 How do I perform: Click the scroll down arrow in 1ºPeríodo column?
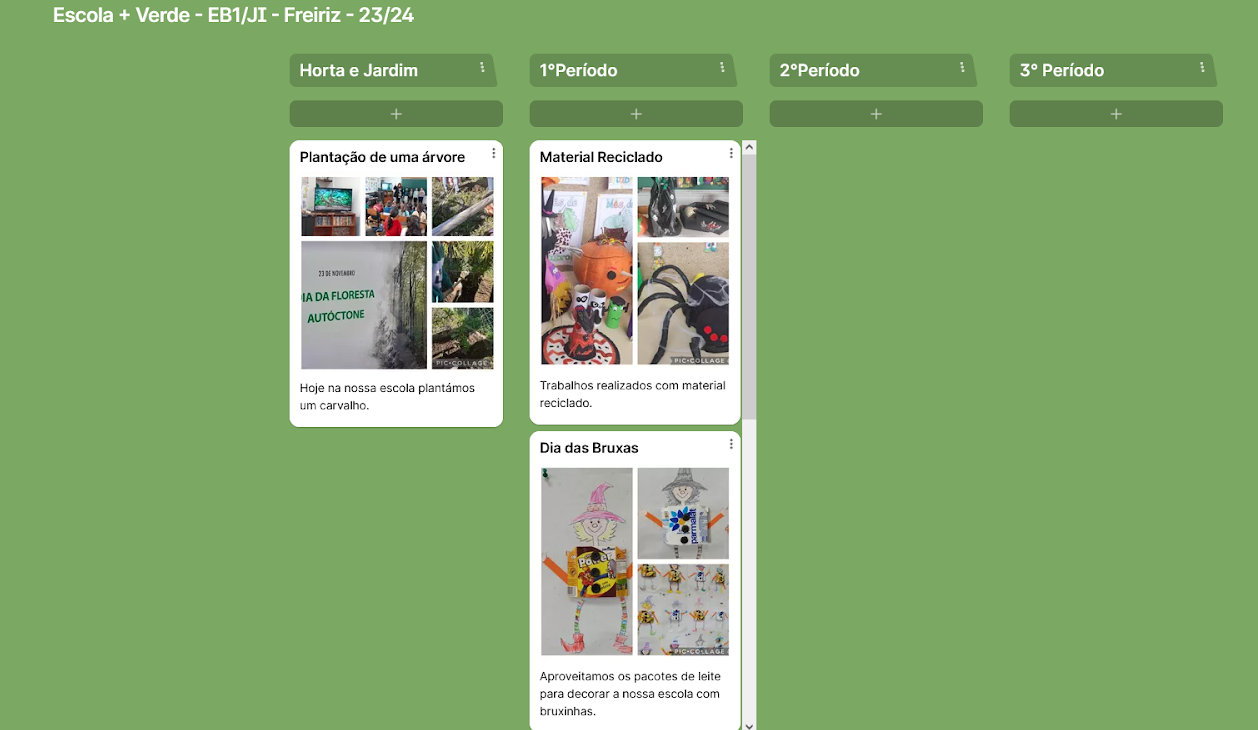tap(749, 723)
